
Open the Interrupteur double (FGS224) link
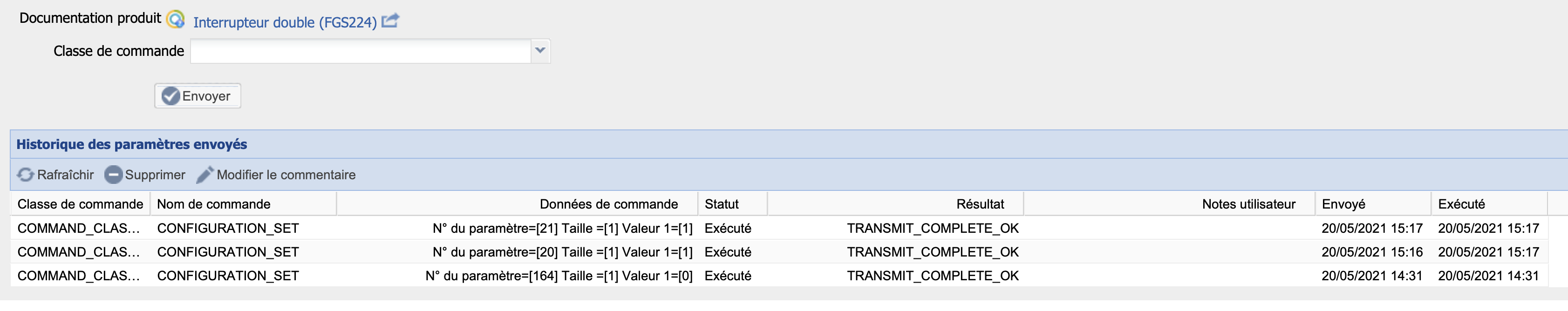(285, 22)
